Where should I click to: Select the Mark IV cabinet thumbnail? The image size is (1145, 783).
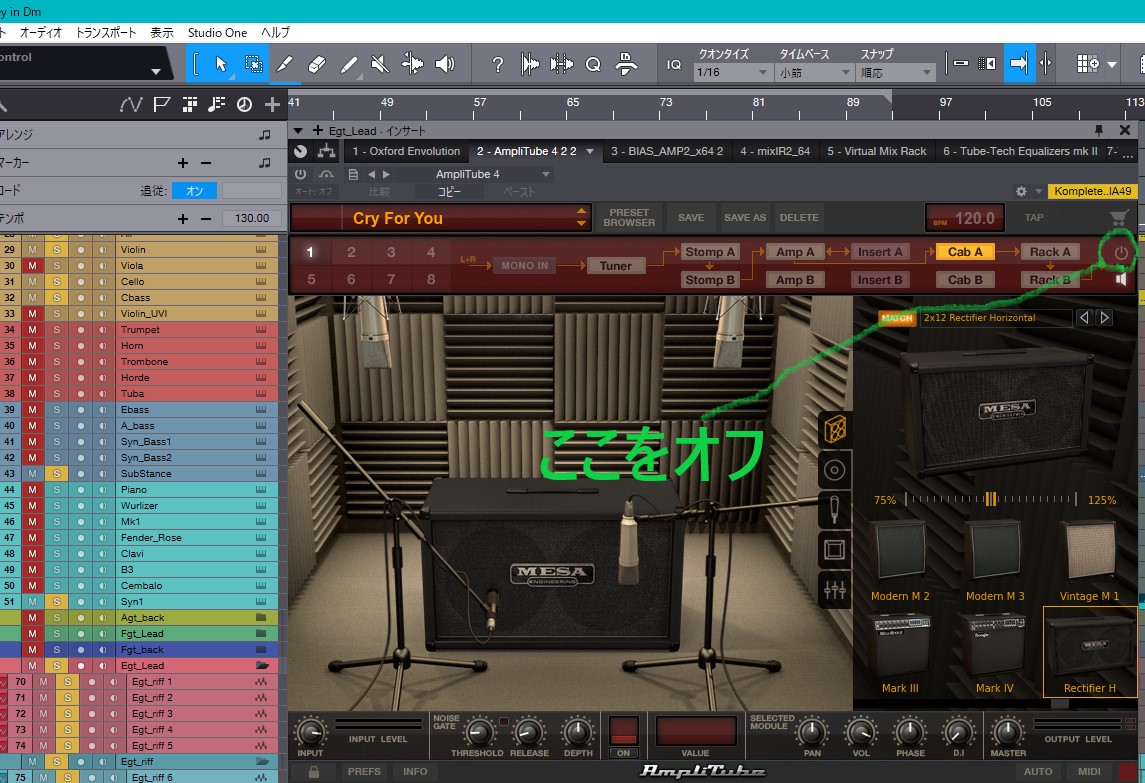[x=995, y=653]
